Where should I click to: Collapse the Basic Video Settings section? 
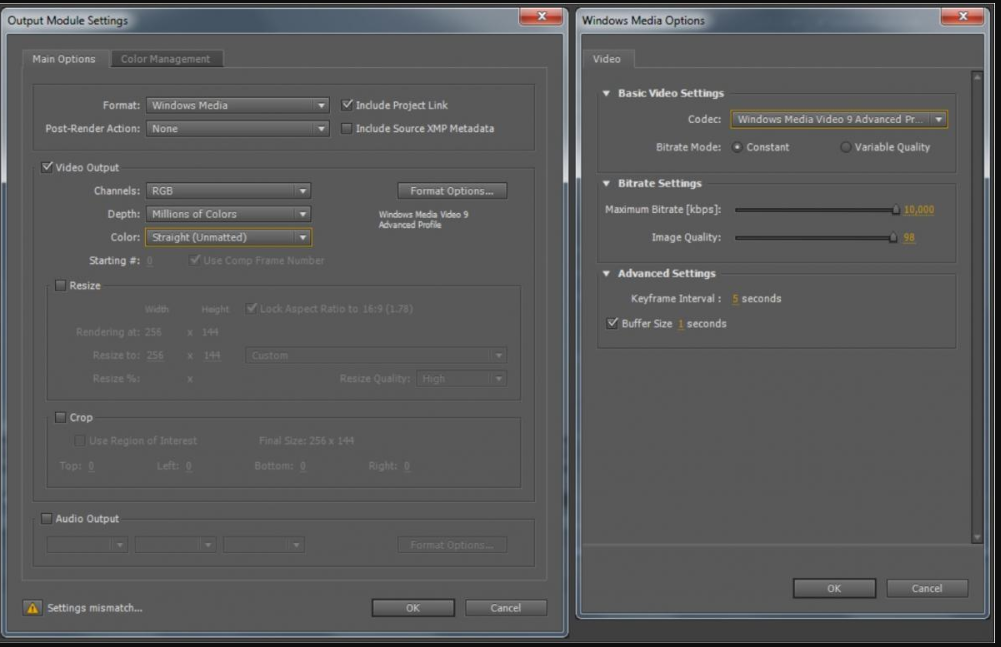click(x=606, y=93)
